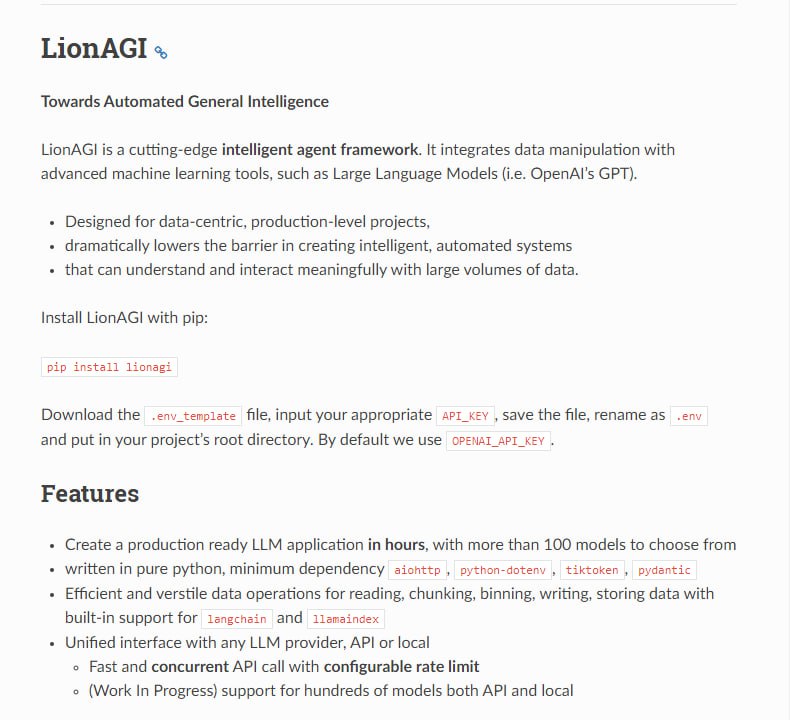This screenshot has height=720, width=790.
Task: Click the '.env' inline code label
Action: tap(688, 416)
